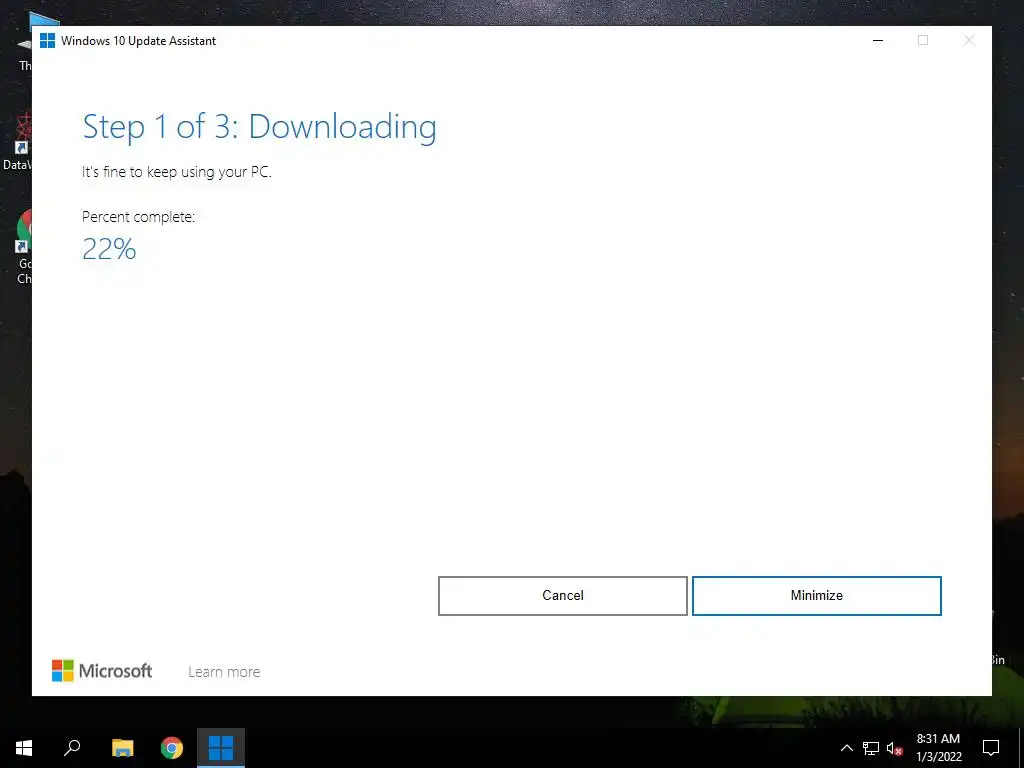Viewport: 1024px width, 768px height.
Task: Show hidden system tray icons
Action: 846,748
